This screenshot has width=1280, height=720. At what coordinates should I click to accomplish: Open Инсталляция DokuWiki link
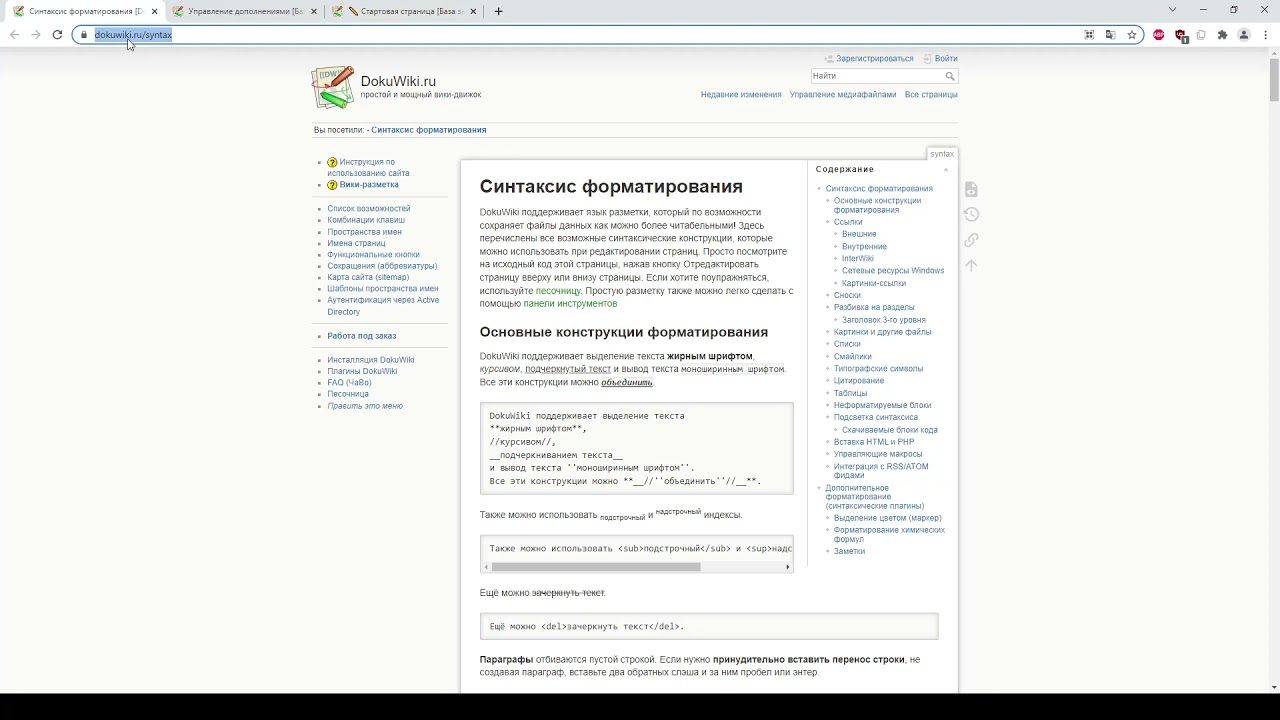click(371, 360)
